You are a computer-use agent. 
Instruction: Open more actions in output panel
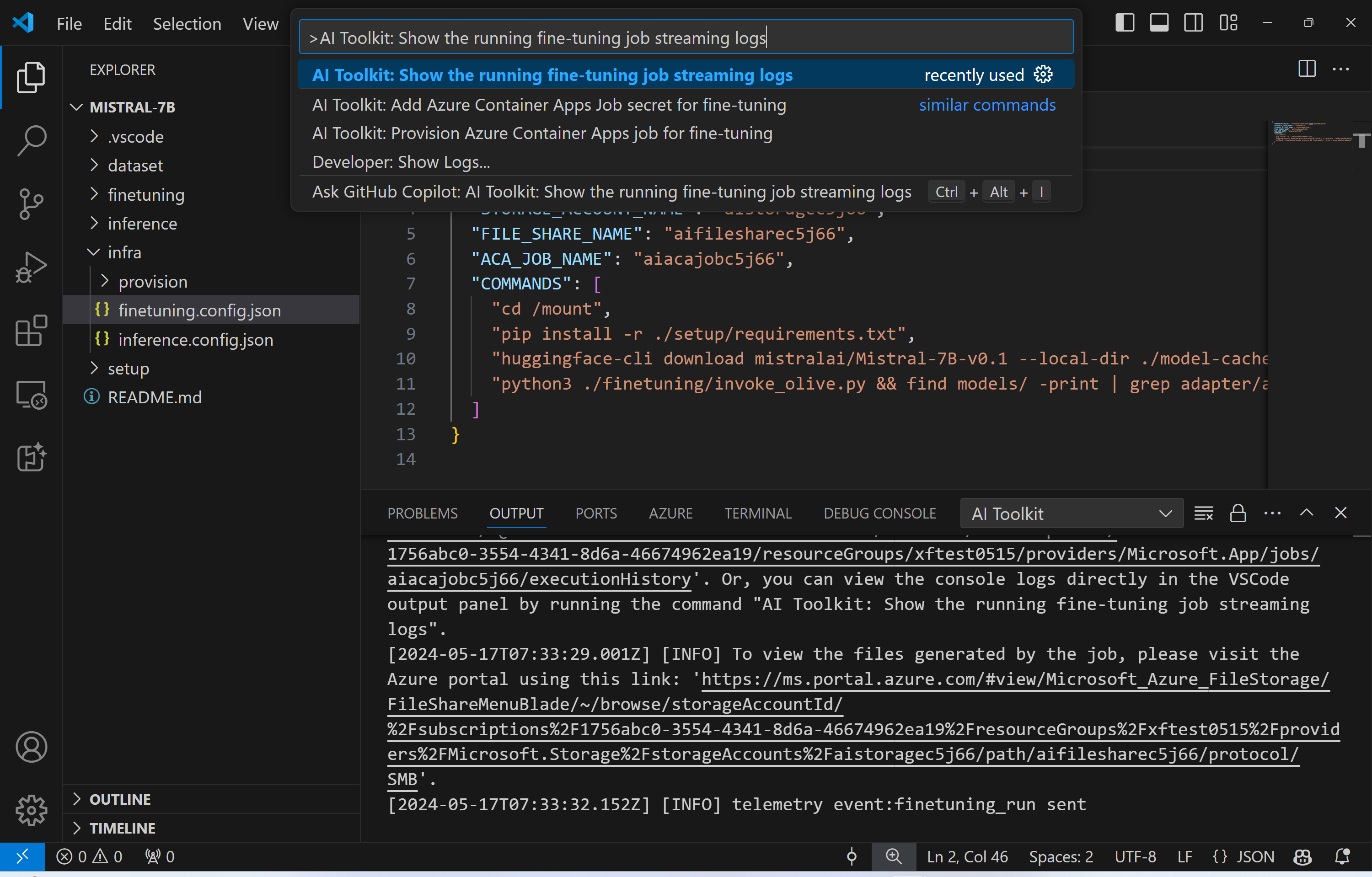pyautogui.click(x=1272, y=513)
